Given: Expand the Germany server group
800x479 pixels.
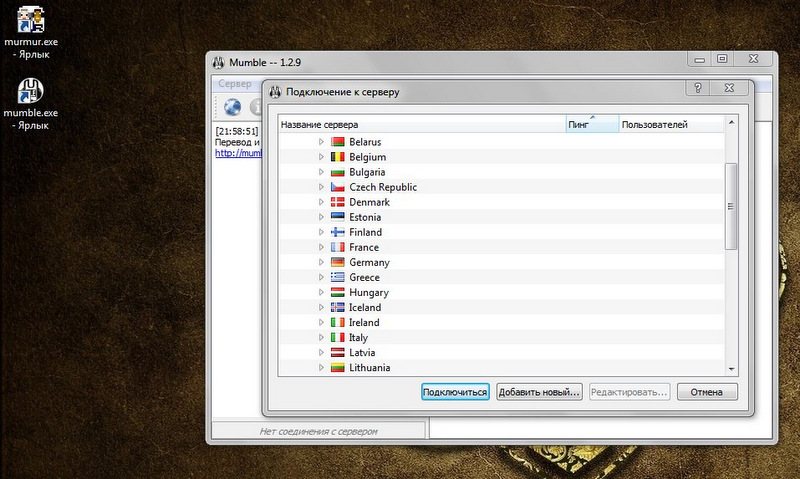Looking at the screenshot, I should tap(321, 262).
